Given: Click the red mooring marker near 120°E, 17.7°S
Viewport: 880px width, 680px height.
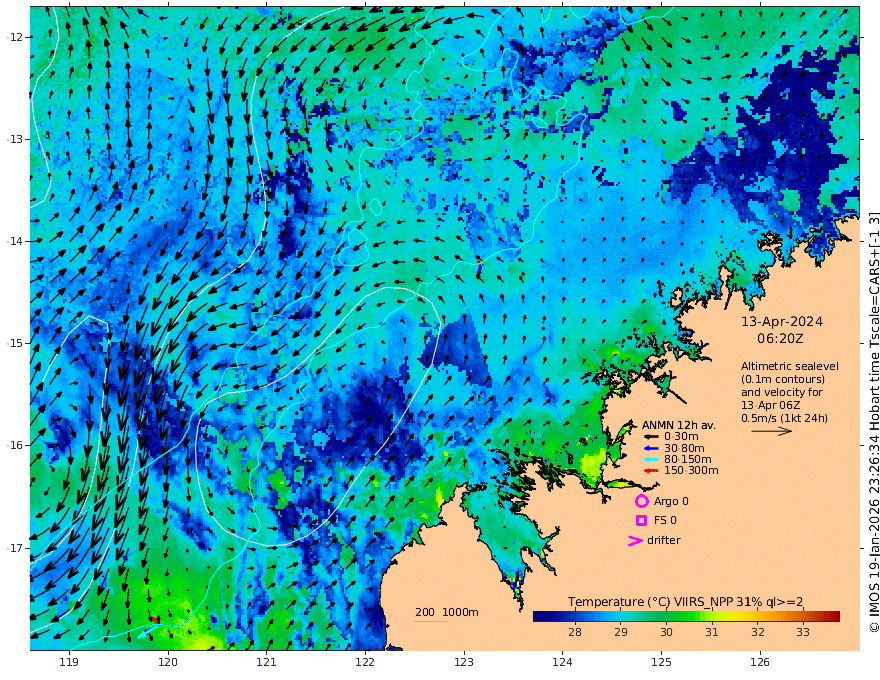Looking at the screenshot, I should [x=154, y=619].
